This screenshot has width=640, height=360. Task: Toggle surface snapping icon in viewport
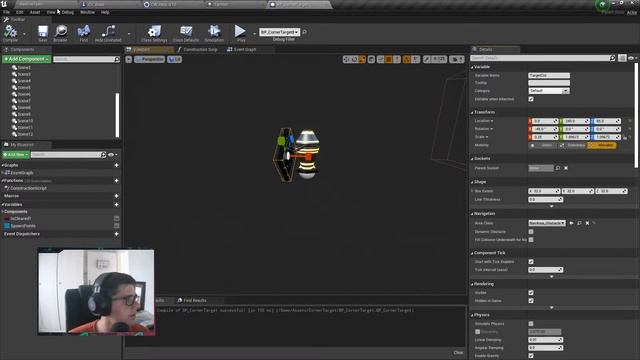380,60
